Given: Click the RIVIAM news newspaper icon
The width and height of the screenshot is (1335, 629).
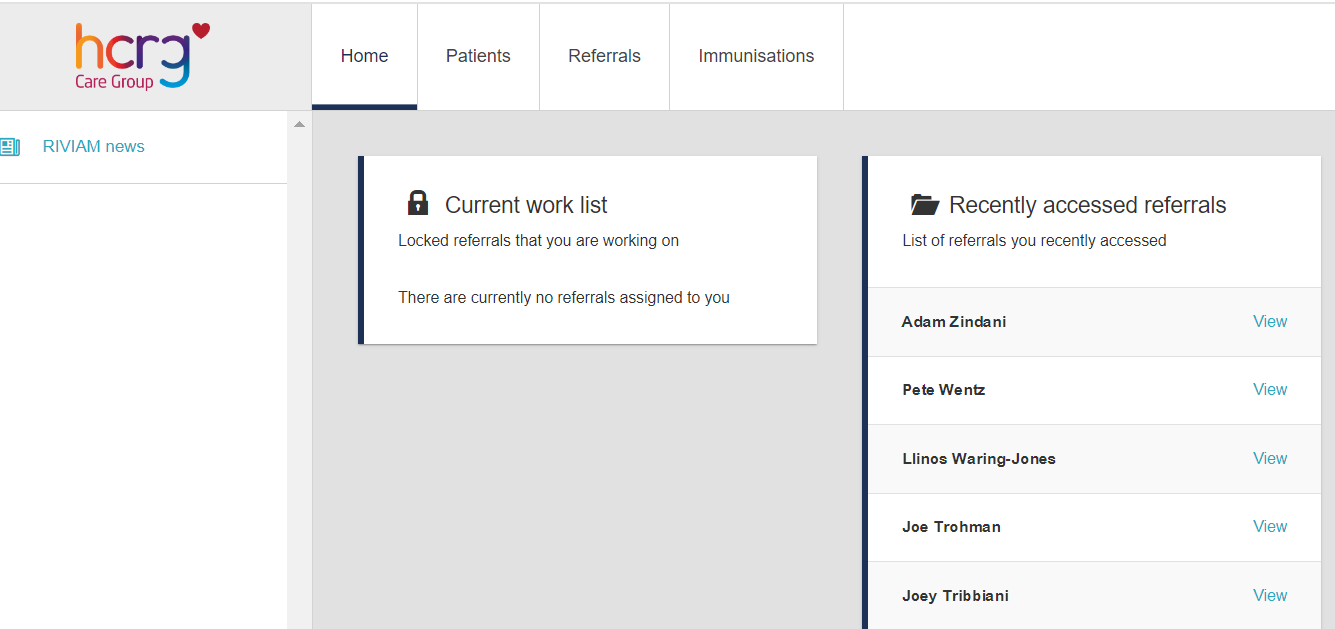Looking at the screenshot, I should (x=10, y=147).
